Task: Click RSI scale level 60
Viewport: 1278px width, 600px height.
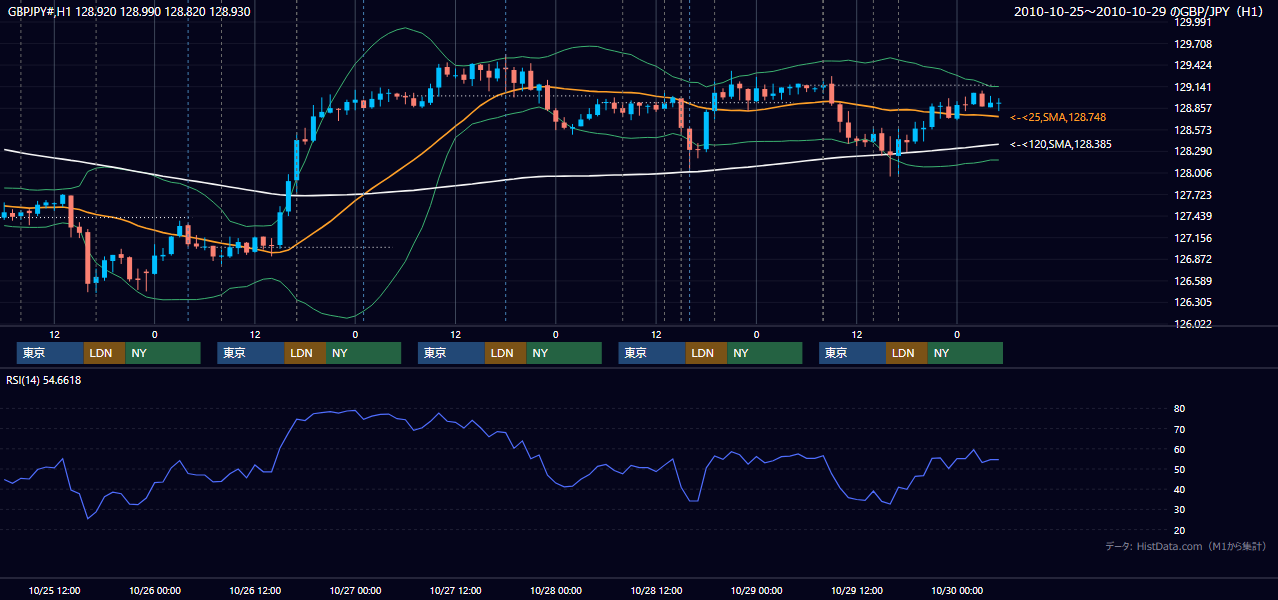Action: pyautogui.click(x=1180, y=449)
